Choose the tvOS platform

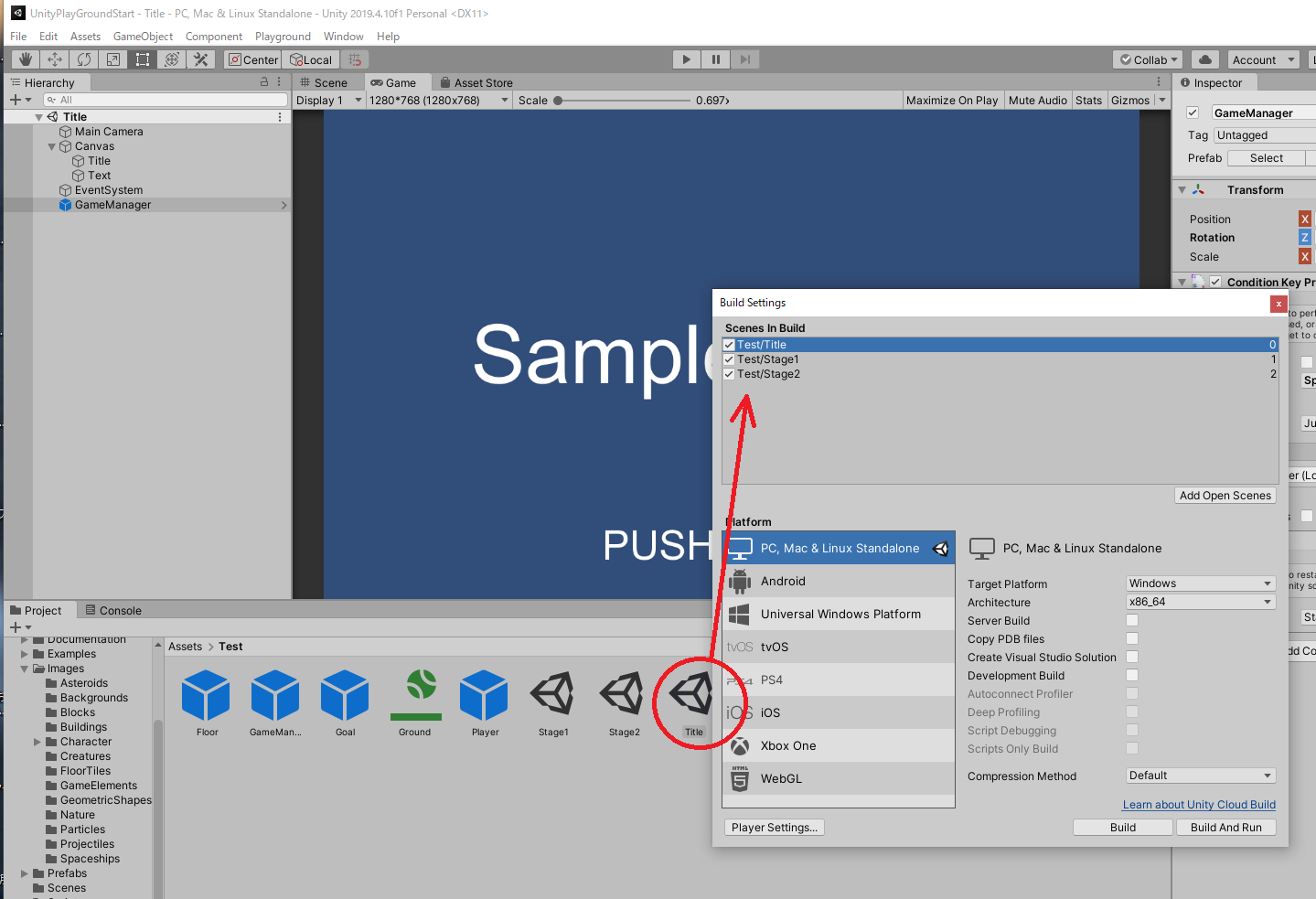(839, 647)
